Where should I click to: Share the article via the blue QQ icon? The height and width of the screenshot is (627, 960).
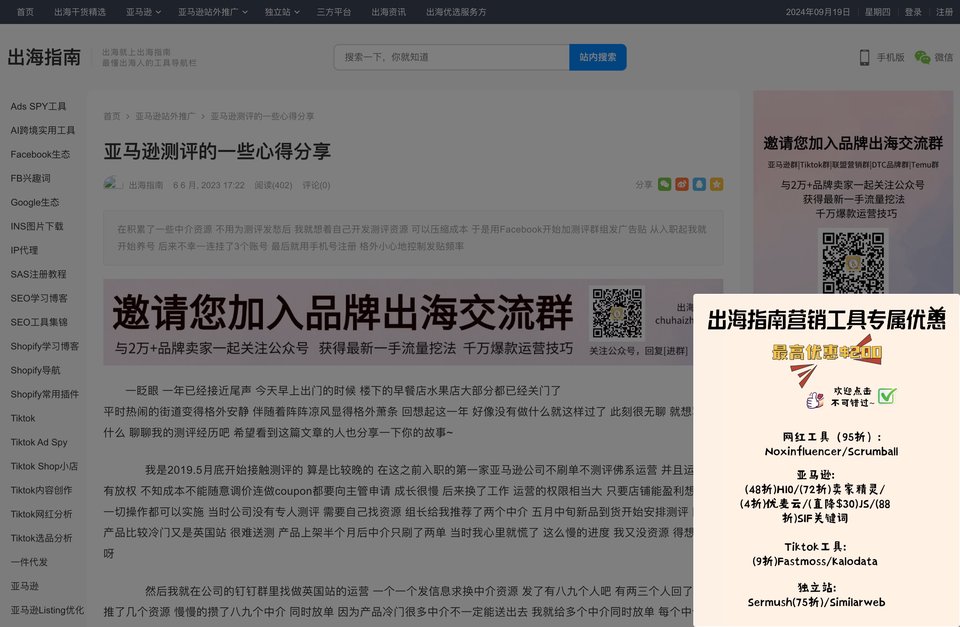(699, 184)
